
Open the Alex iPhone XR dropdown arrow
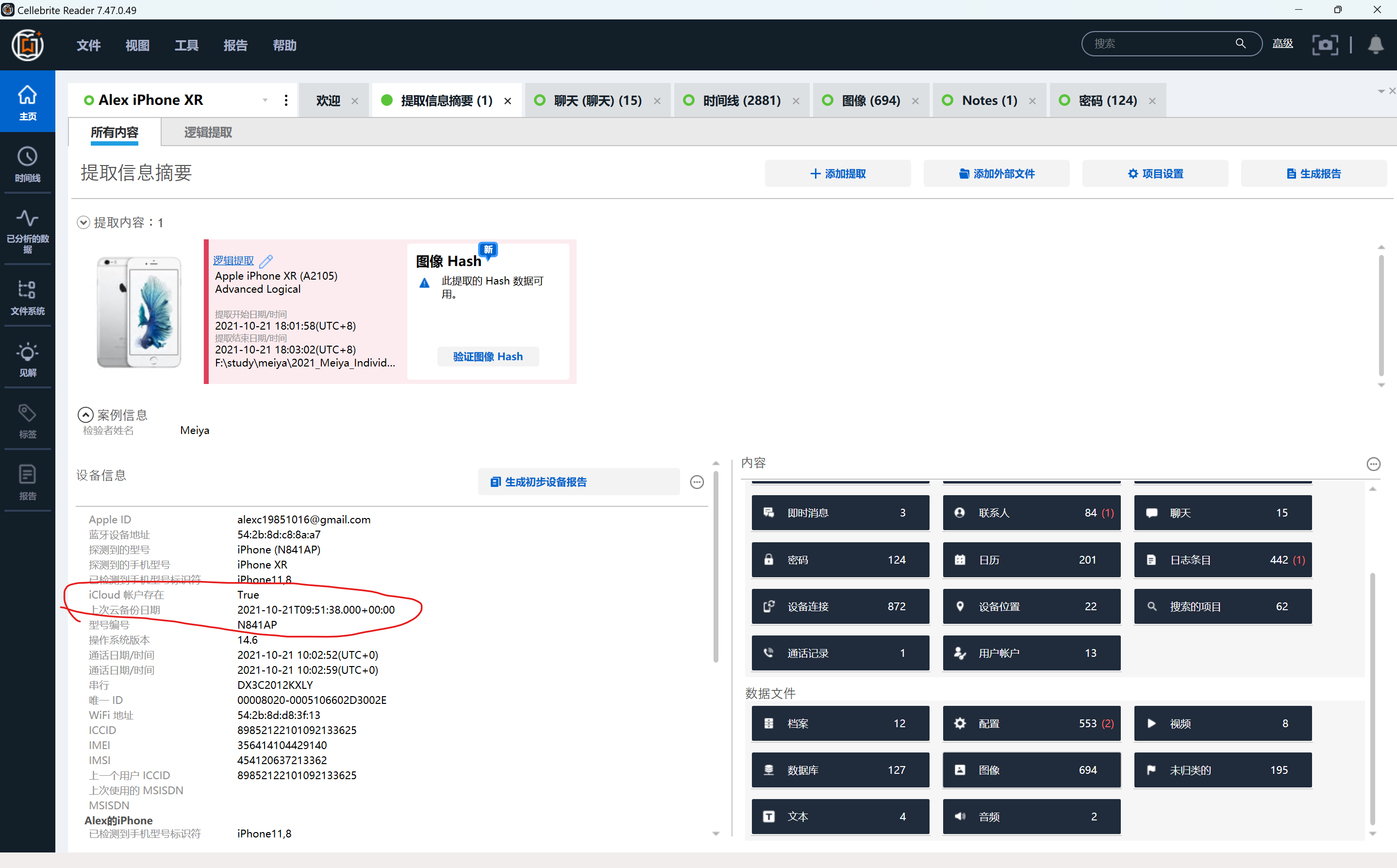click(265, 100)
